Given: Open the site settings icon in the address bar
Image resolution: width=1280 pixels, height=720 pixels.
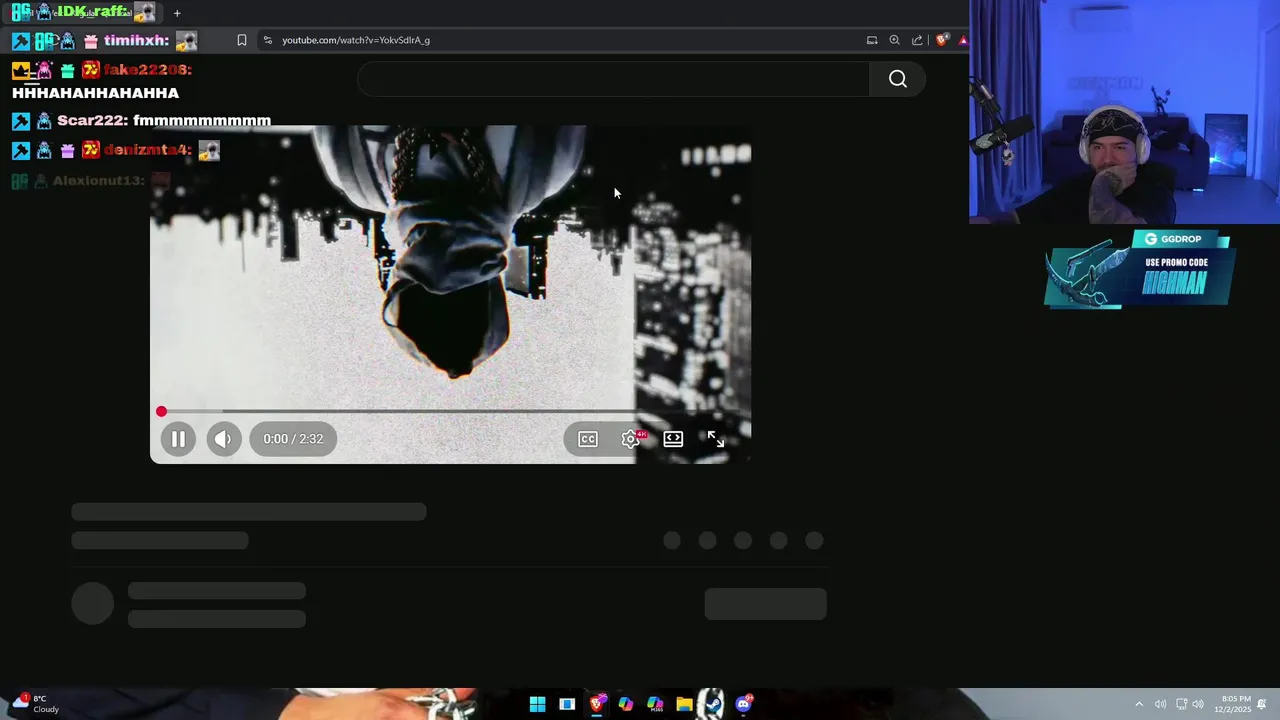Looking at the screenshot, I should coord(267,40).
